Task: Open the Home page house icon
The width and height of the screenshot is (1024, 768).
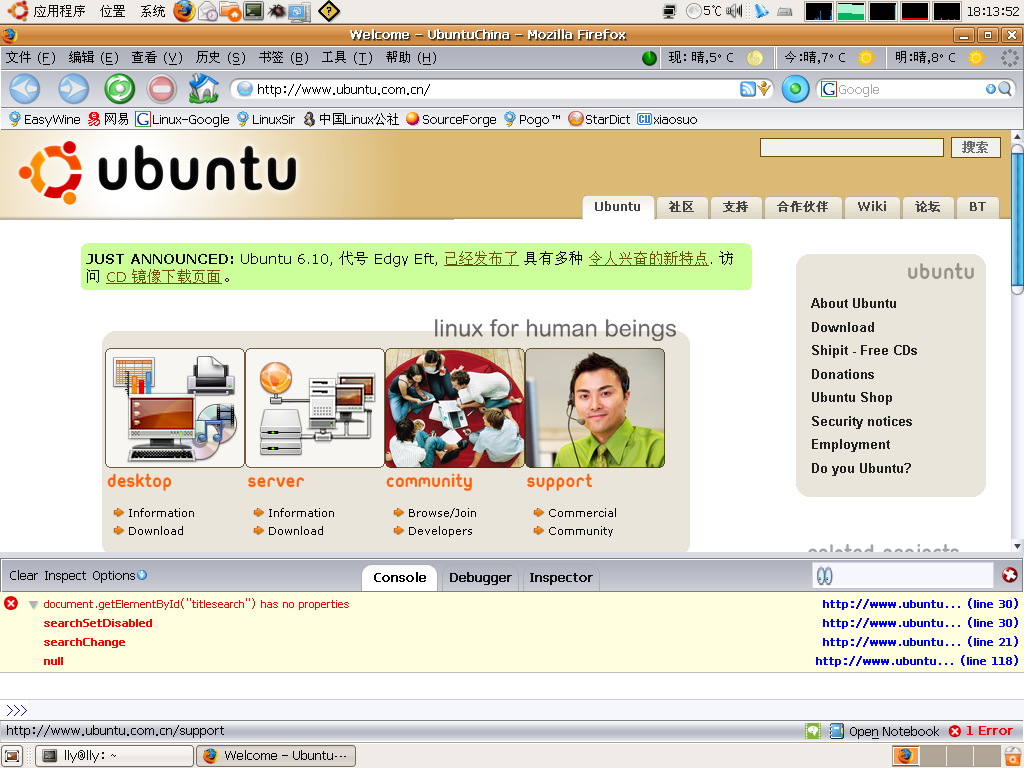Action: pos(204,89)
